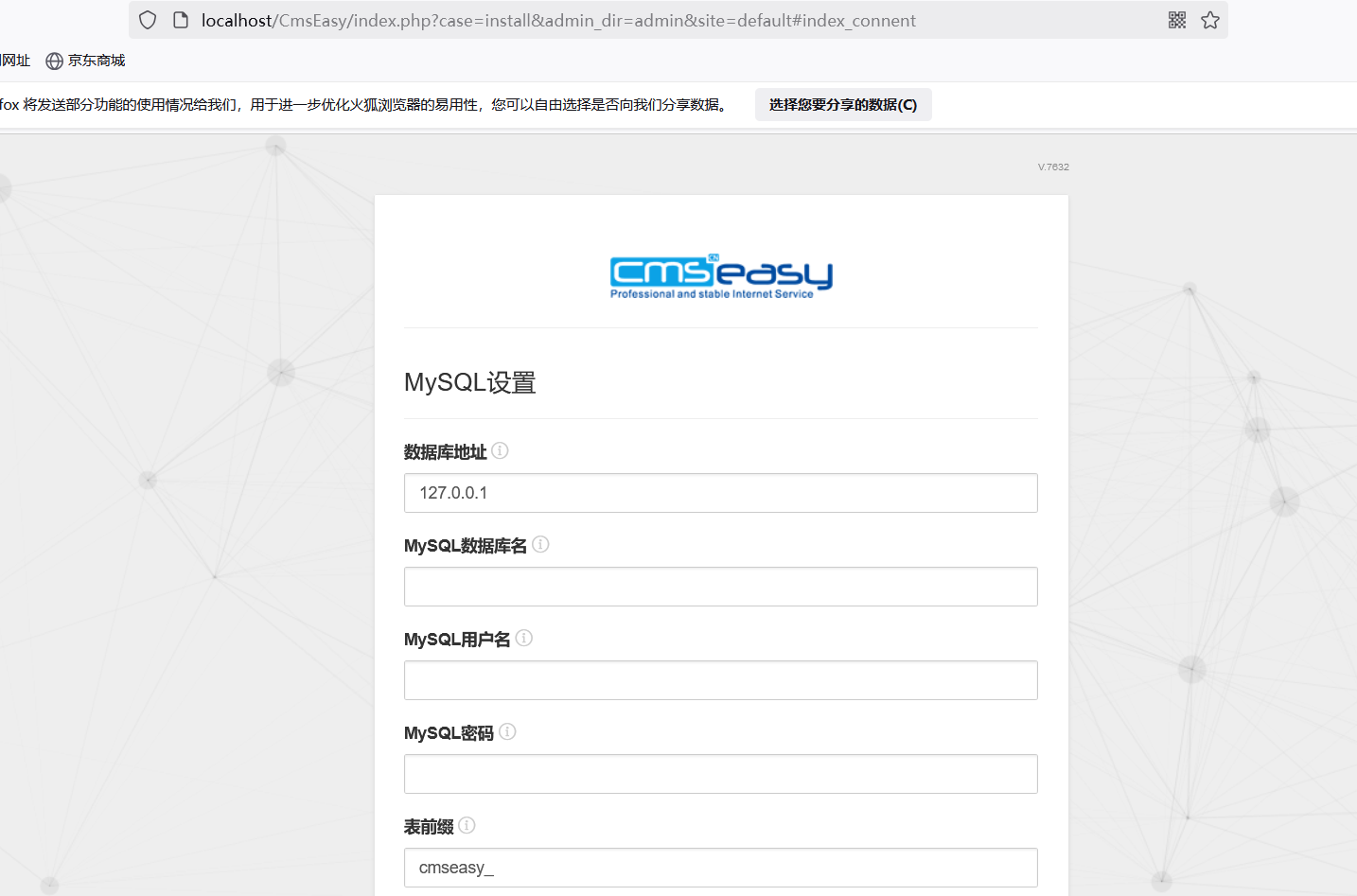Click the globe icon of 京东商城 bookmark

[x=55, y=61]
